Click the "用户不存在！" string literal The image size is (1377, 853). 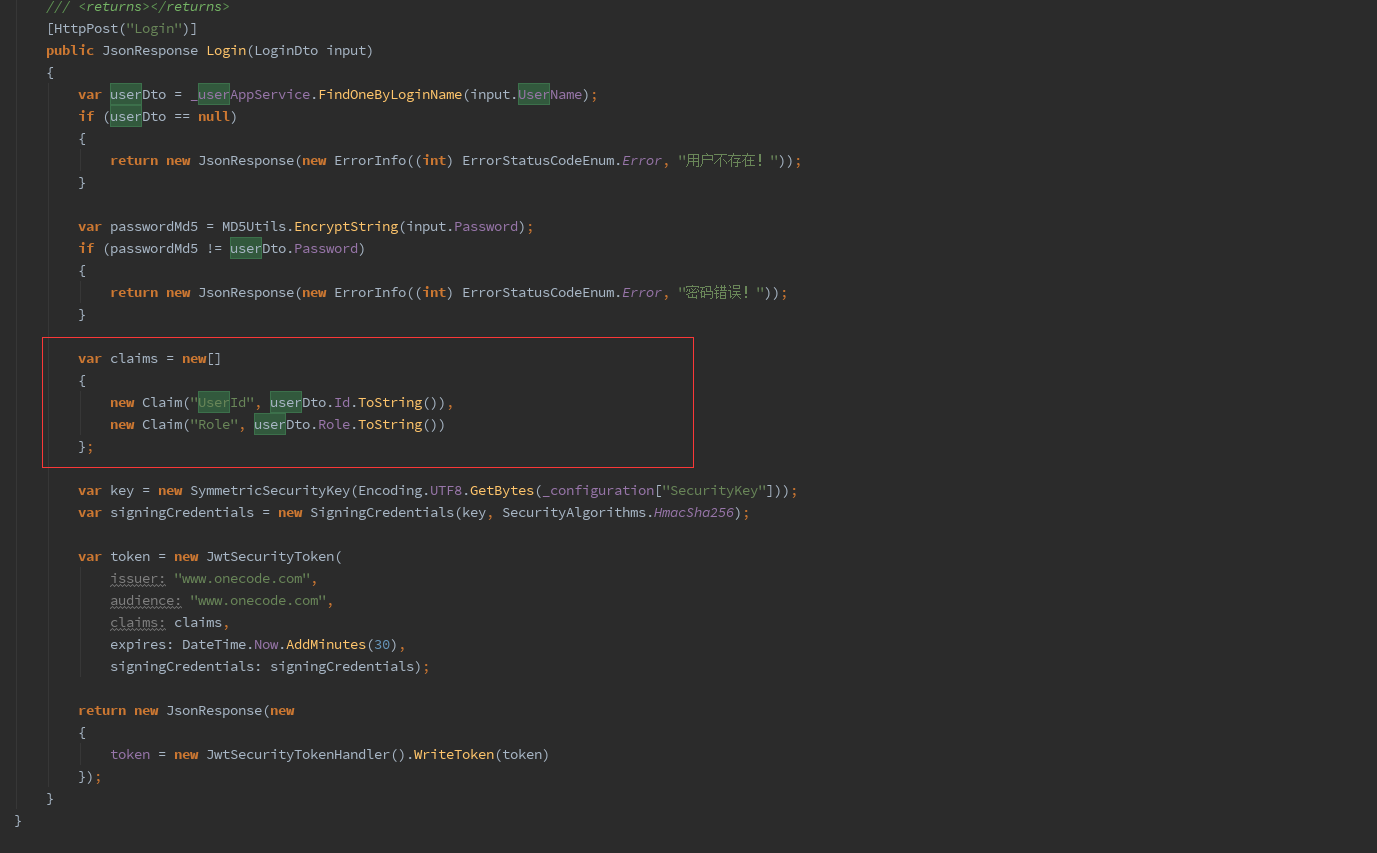(728, 160)
